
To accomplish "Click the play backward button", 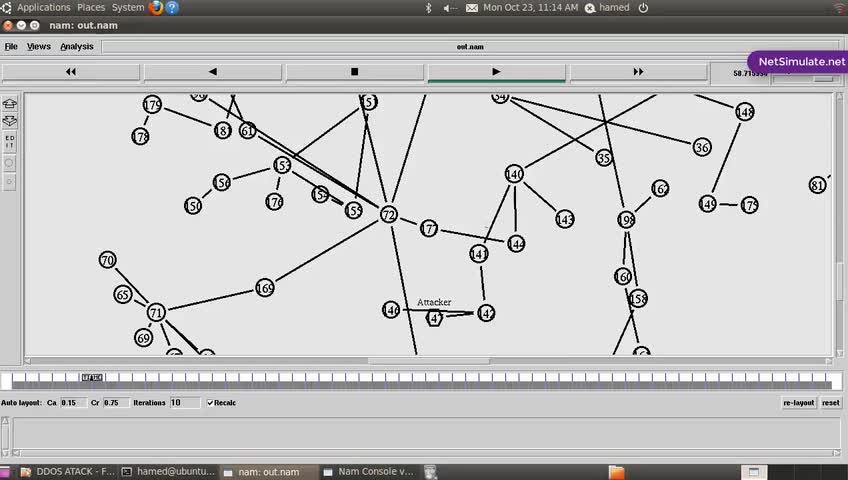I will pyautogui.click(x=213, y=72).
